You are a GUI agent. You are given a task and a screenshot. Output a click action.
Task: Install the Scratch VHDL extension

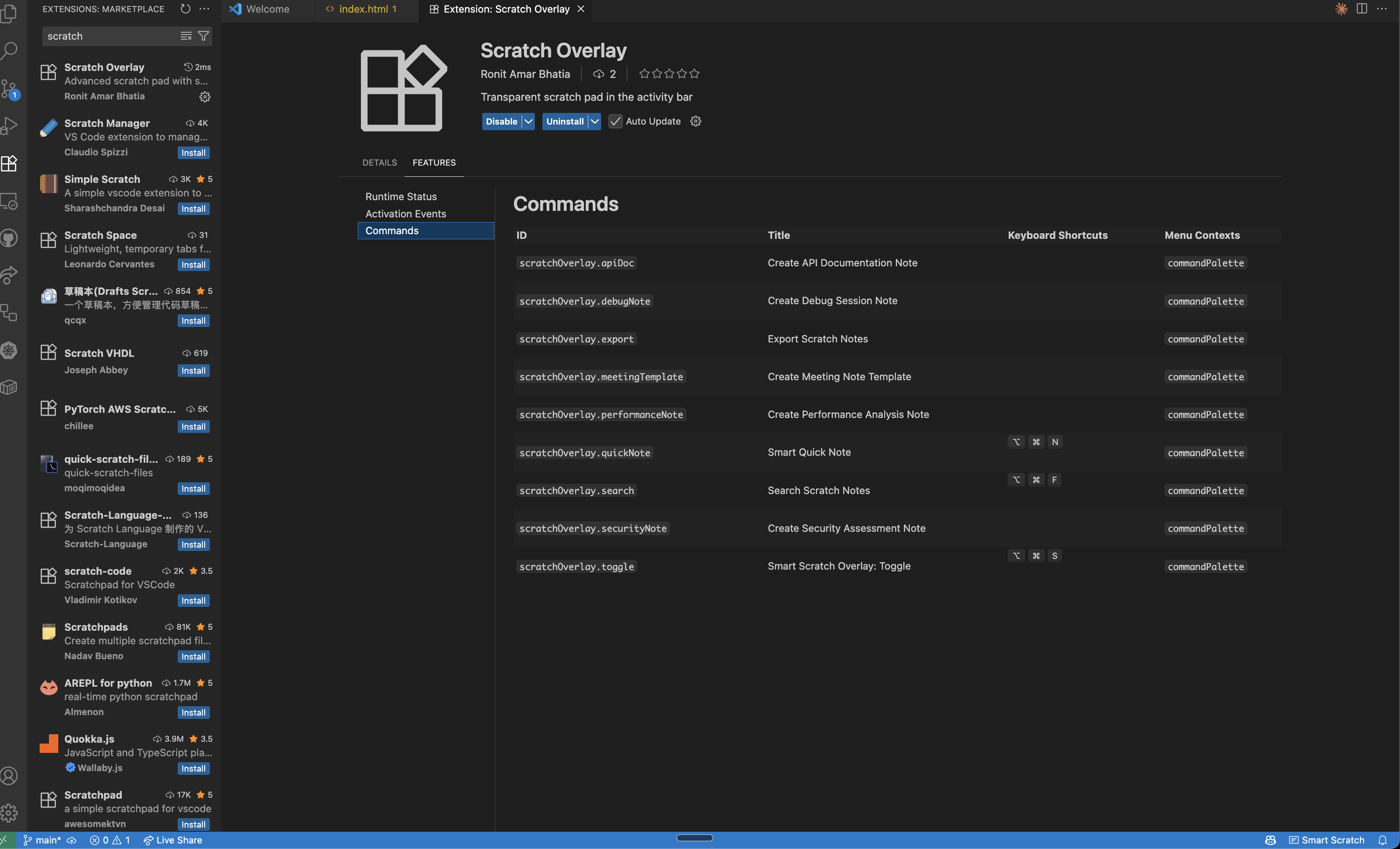tap(193, 370)
